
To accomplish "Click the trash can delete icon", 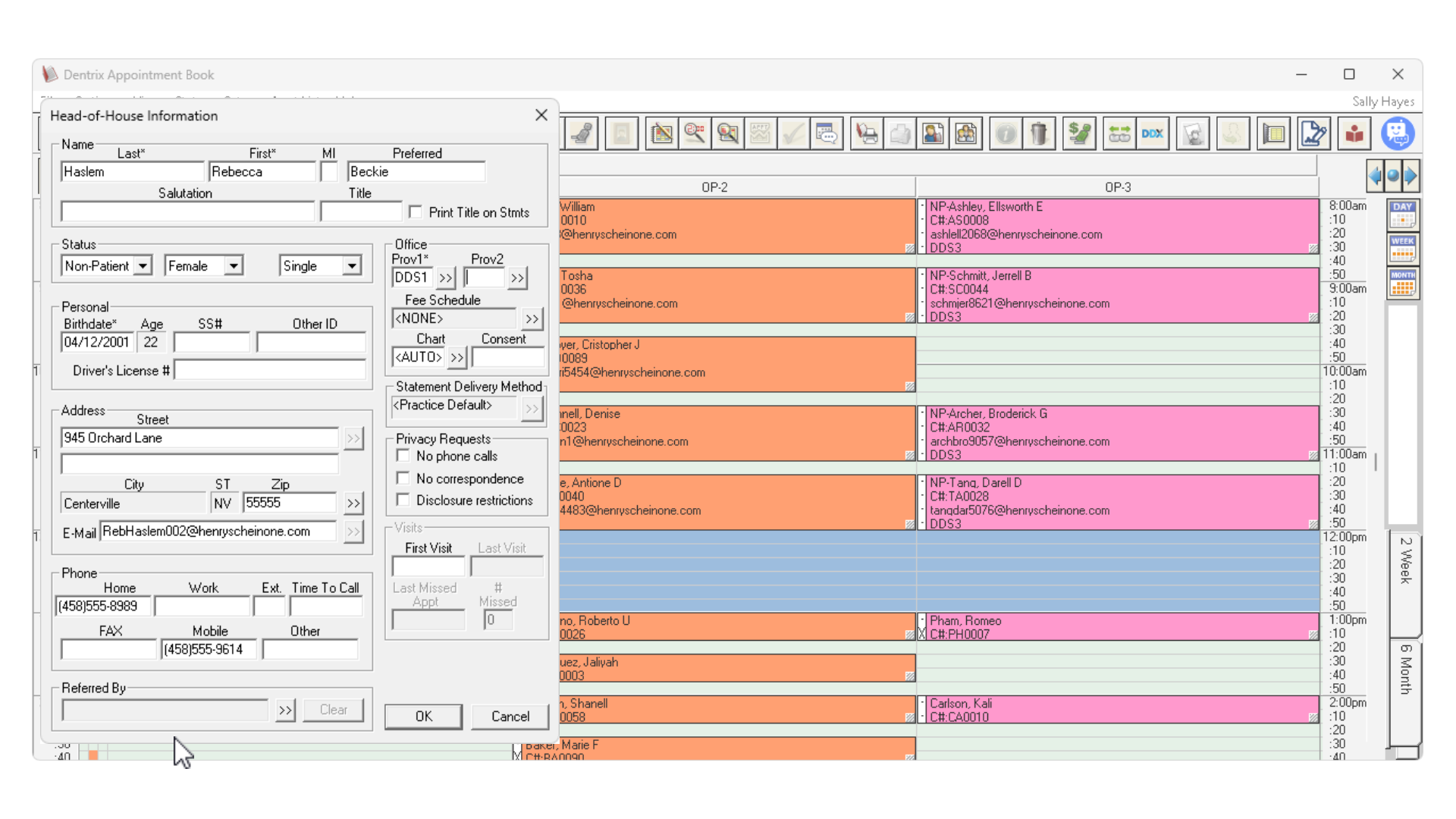I will [1039, 134].
